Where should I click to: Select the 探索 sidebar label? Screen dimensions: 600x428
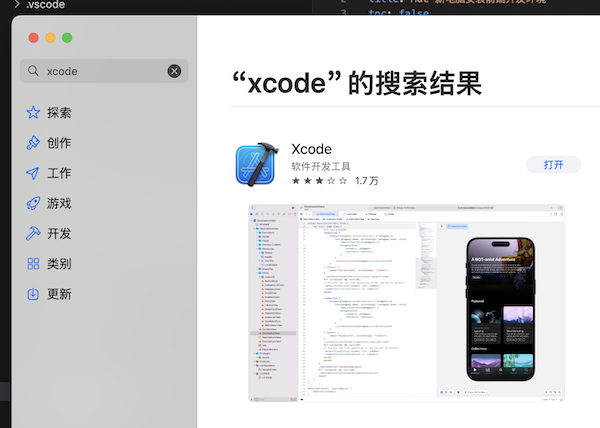click(59, 113)
